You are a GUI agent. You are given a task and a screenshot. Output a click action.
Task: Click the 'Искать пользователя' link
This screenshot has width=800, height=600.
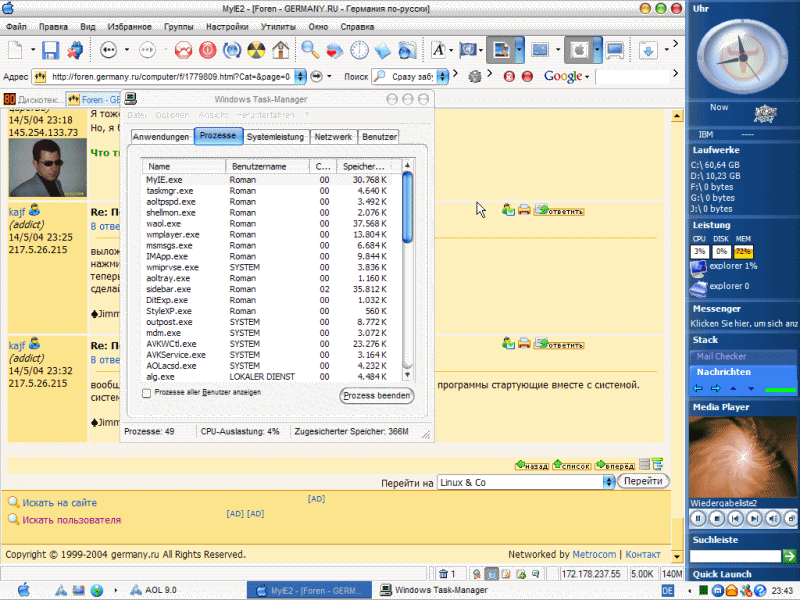pos(71,520)
